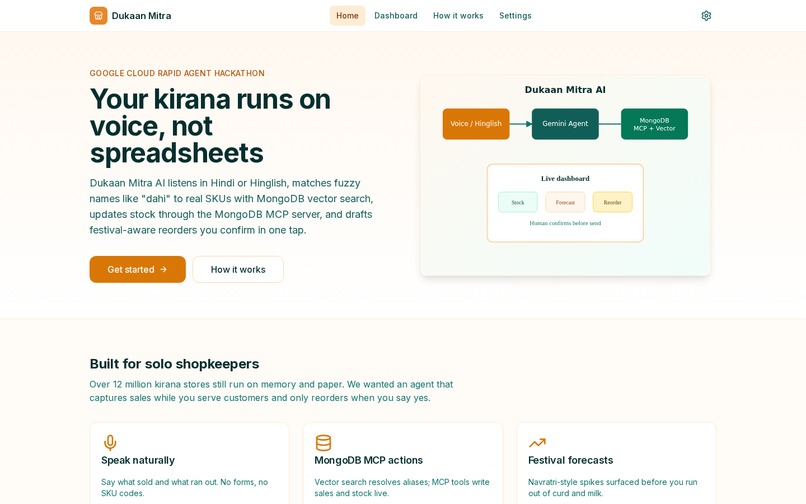Click the "Dukaan Mitra AI listens in Hindi" paragraph
The width and height of the screenshot is (806, 504).
[231, 206]
